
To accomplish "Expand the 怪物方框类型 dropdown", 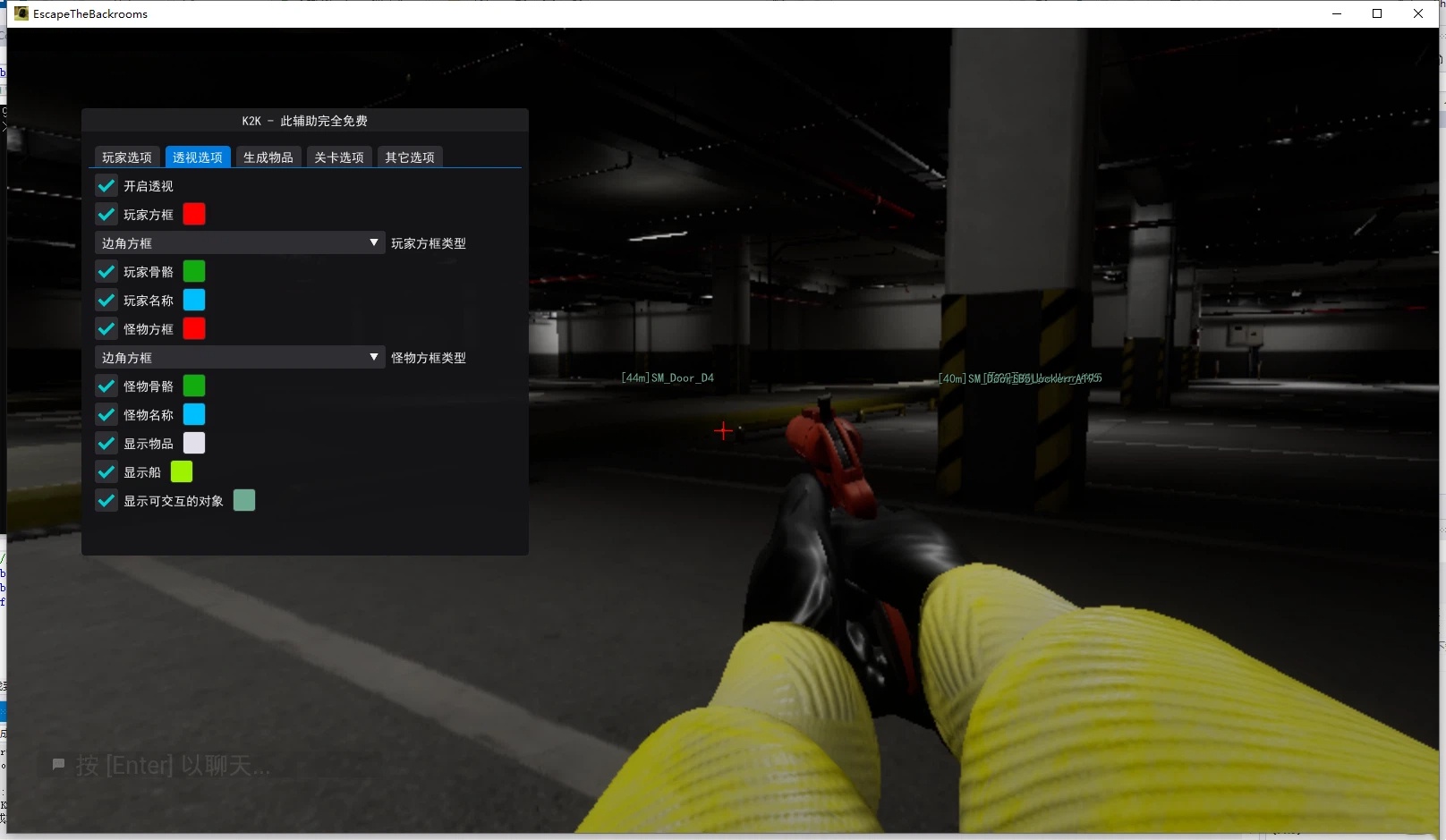I will pos(239,358).
